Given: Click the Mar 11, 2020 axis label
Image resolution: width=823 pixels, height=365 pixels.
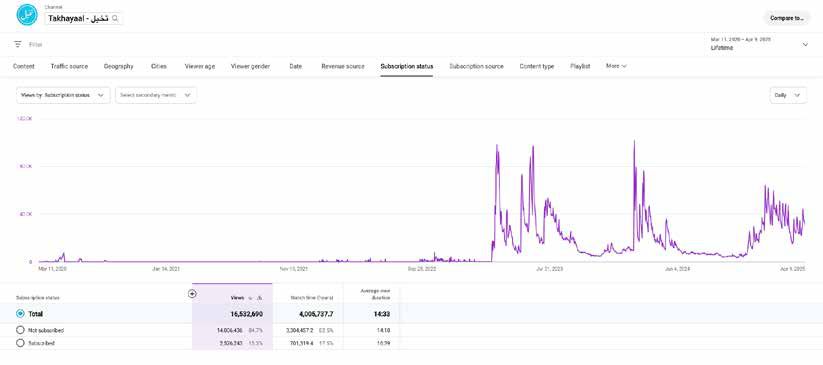Looking at the screenshot, I should coord(52,269).
